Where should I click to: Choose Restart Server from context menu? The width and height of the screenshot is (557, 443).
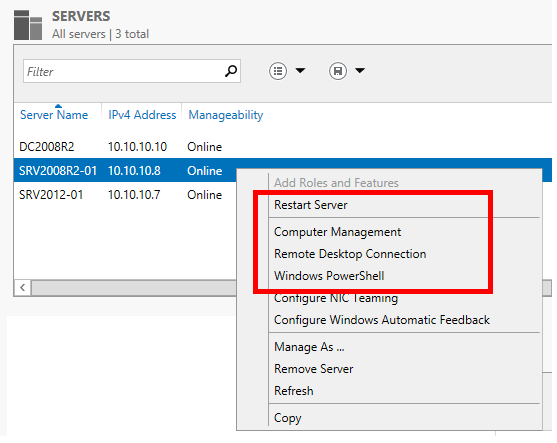point(311,205)
